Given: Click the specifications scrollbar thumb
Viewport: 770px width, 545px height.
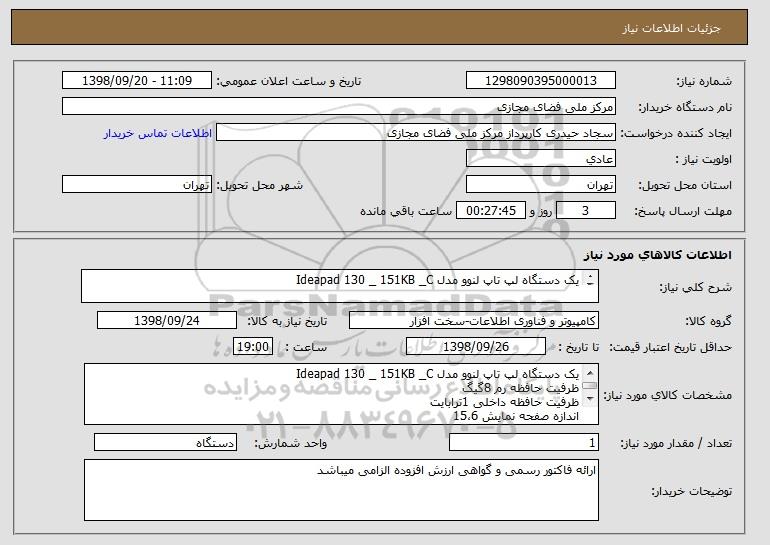Looking at the screenshot, I should (590, 386).
